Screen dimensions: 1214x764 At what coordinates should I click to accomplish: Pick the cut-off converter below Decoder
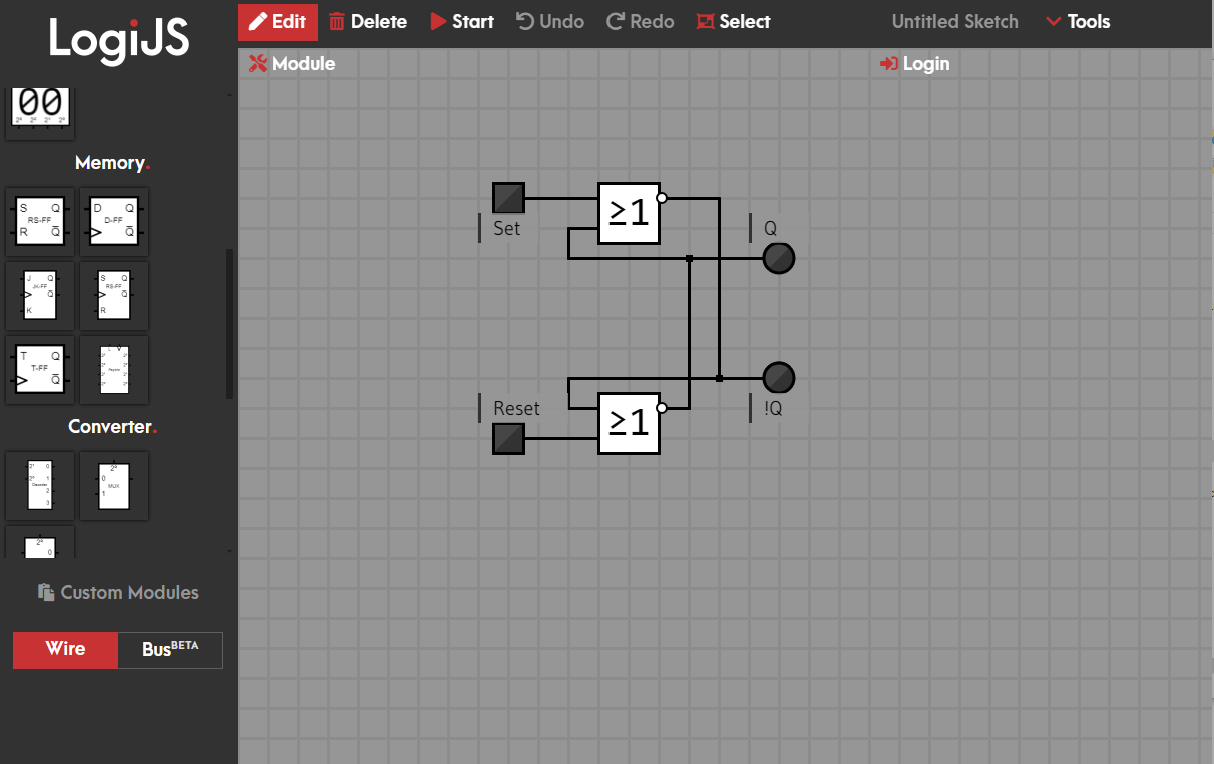[x=40, y=543]
